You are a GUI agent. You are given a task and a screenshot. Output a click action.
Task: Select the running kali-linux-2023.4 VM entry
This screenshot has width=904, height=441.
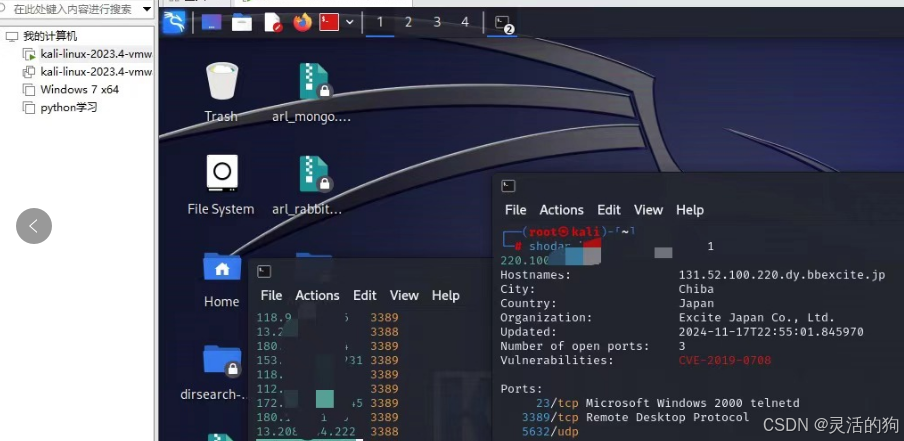point(88,54)
